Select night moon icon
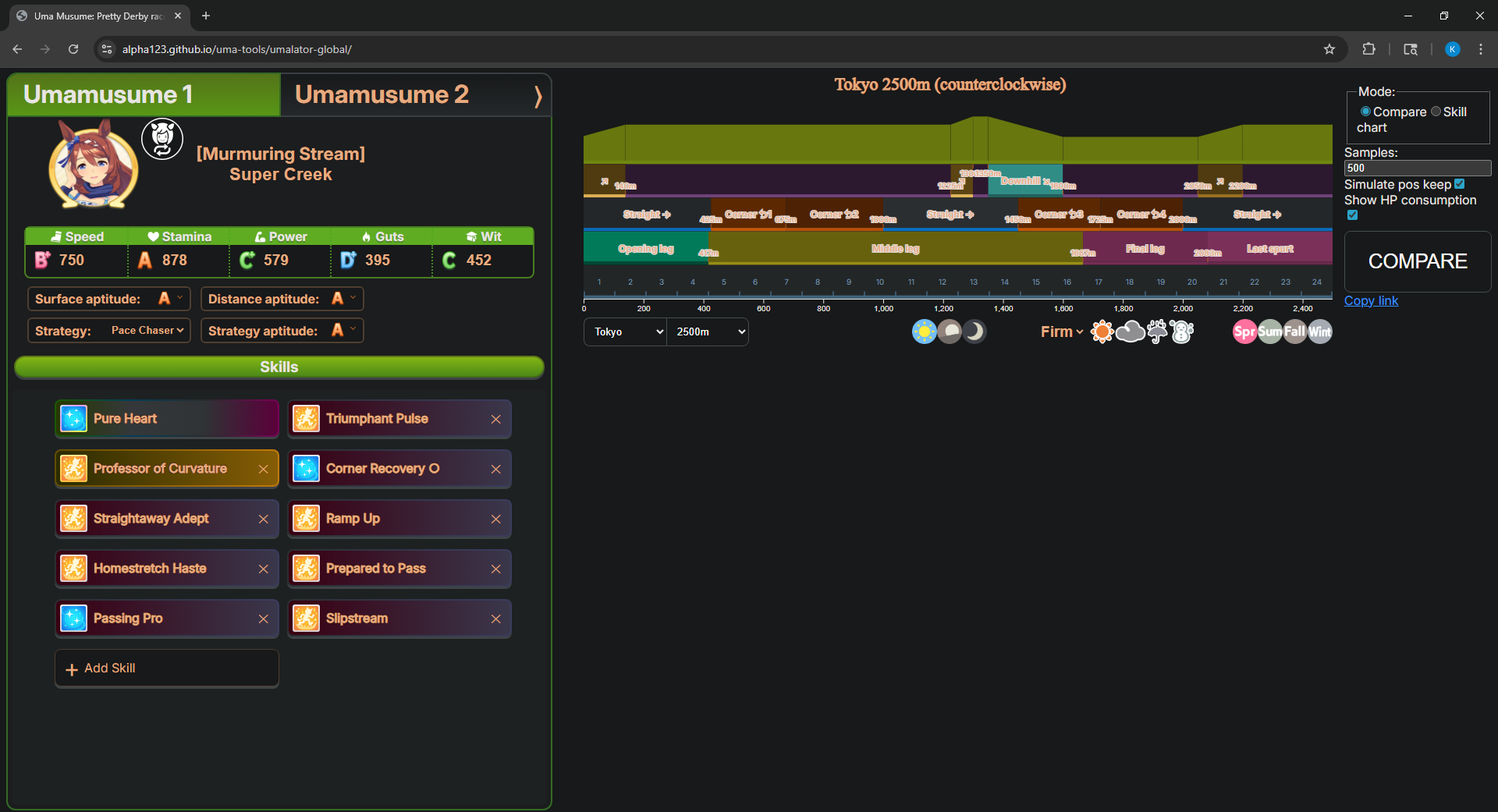1498x812 pixels. 974,332
